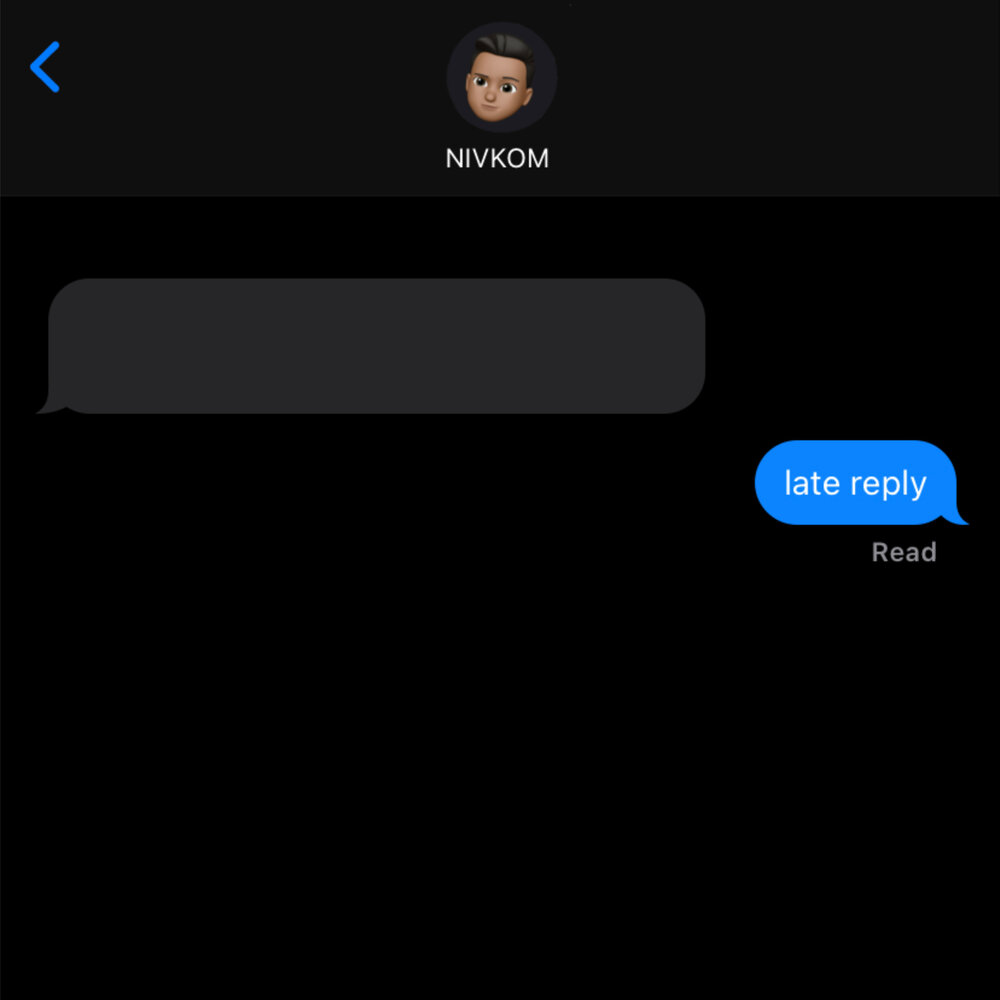Tap the Memoji's dark swept-back hair
The height and width of the screenshot is (1000, 1000).
[x=505, y=50]
